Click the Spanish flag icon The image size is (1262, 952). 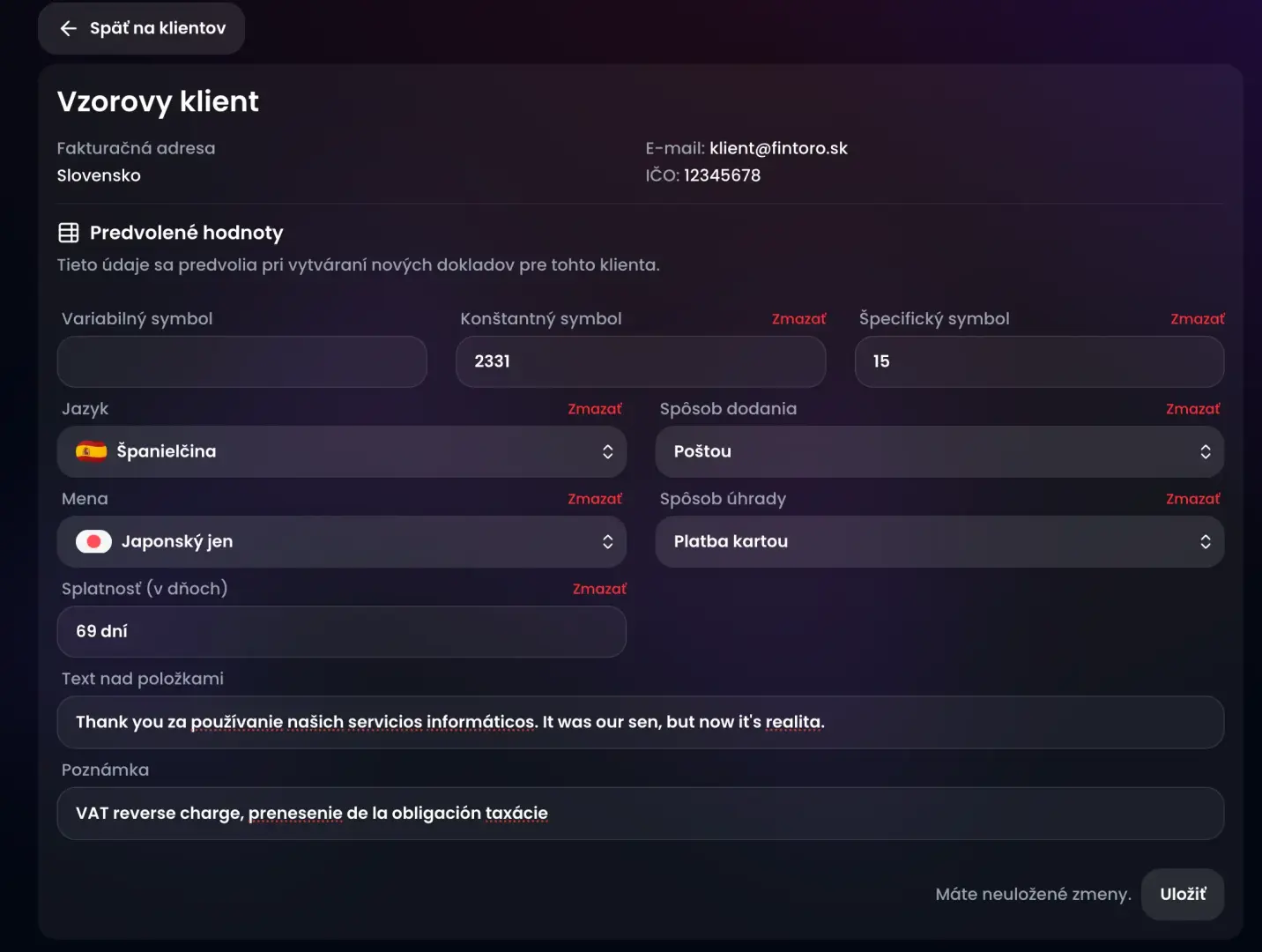[x=92, y=451]
